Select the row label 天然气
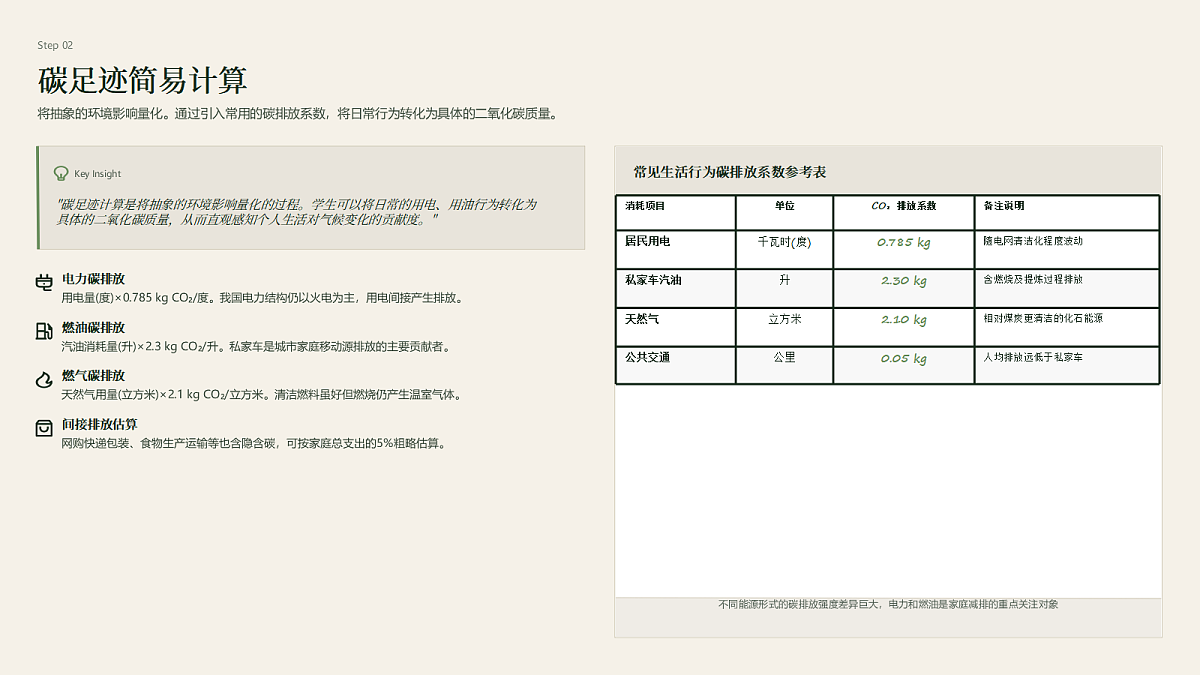 (642, 319)
